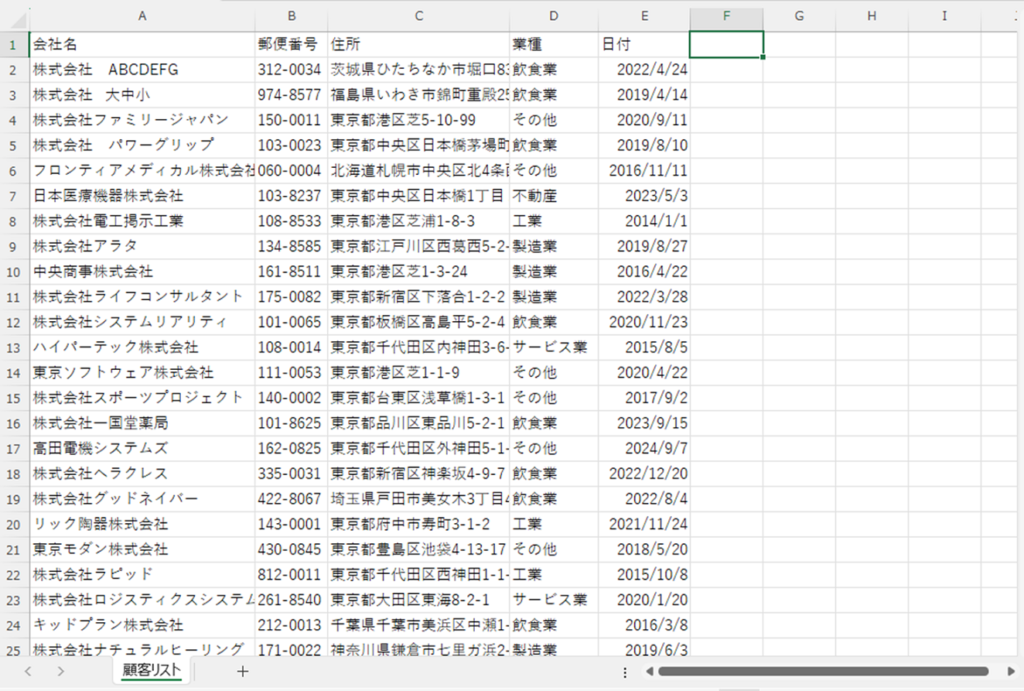This screenshot has width=1024, height=691.
Task: Click the date cell 2023/5/3
Action: click(x=644, y=195)
